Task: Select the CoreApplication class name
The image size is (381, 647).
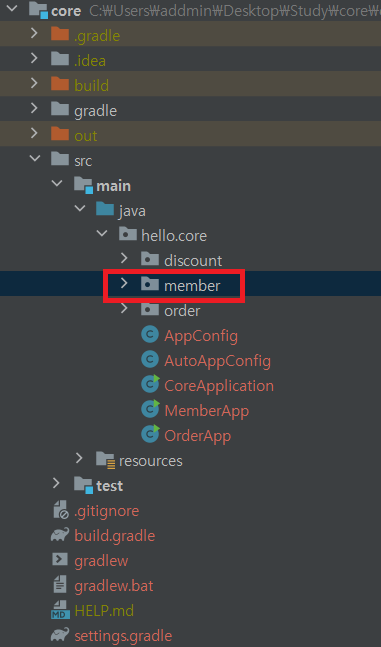Action: click(219, 386)
